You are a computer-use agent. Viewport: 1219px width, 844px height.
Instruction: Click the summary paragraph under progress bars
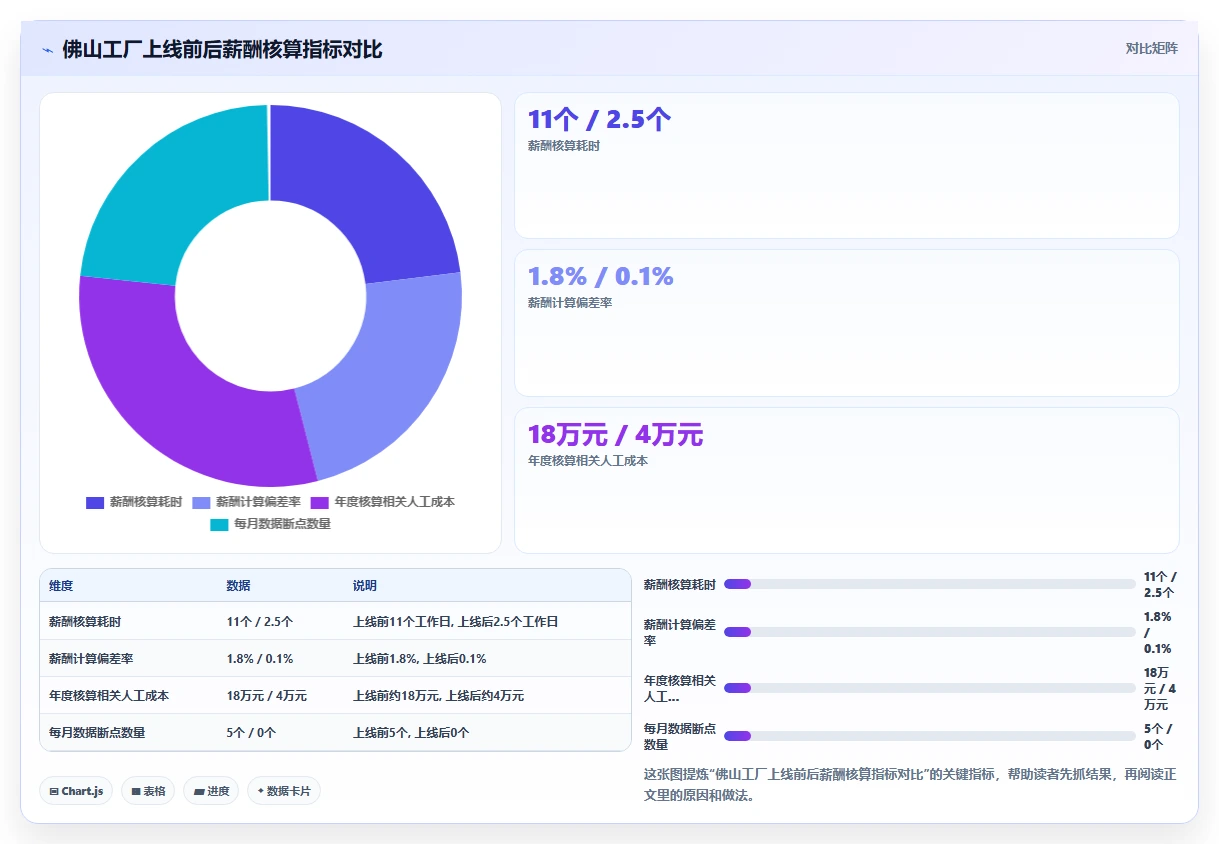click(910, 785)
